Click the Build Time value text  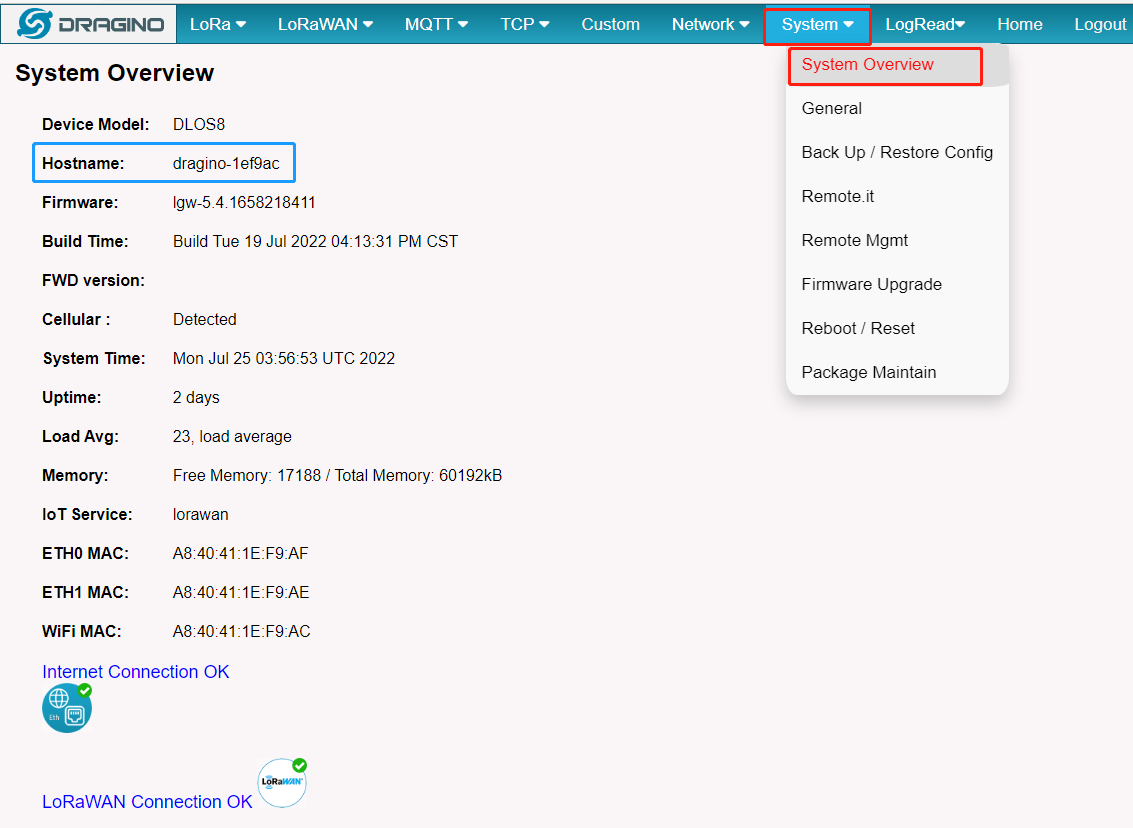pos(315,241)
